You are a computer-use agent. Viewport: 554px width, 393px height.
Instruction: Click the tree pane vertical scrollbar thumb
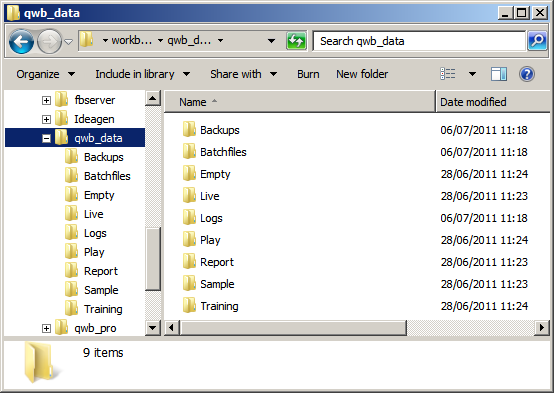153,259
